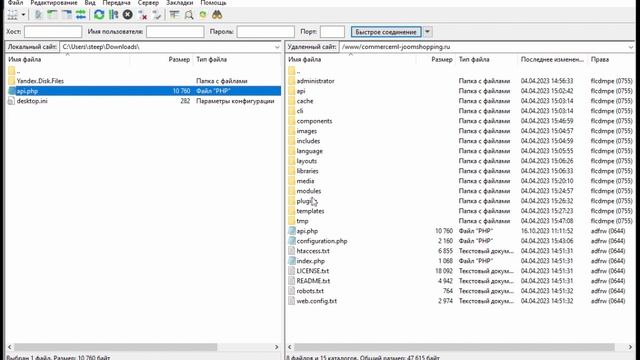Click the cli folder icon
The image size is (640, 360).
(x=291, y=111)
